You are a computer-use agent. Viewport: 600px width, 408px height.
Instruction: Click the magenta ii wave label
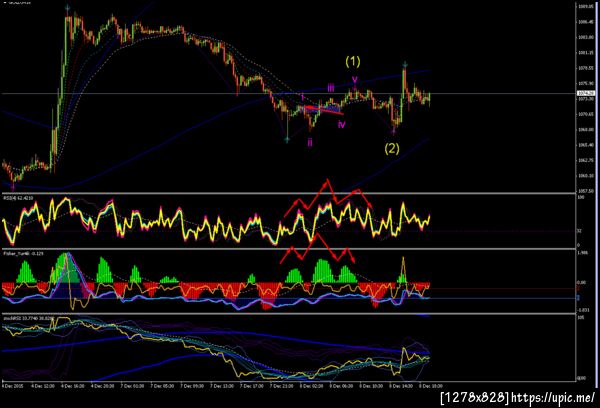coord(310,142)
